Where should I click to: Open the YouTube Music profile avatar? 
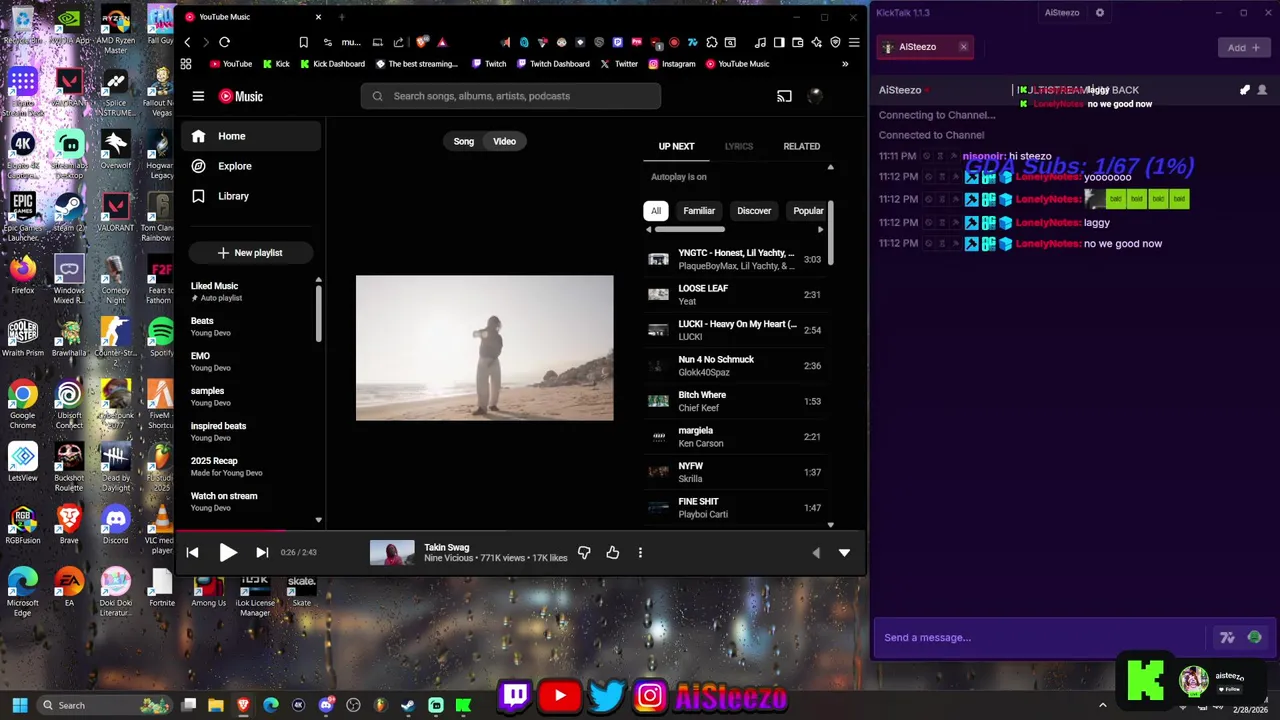(815, 96)
